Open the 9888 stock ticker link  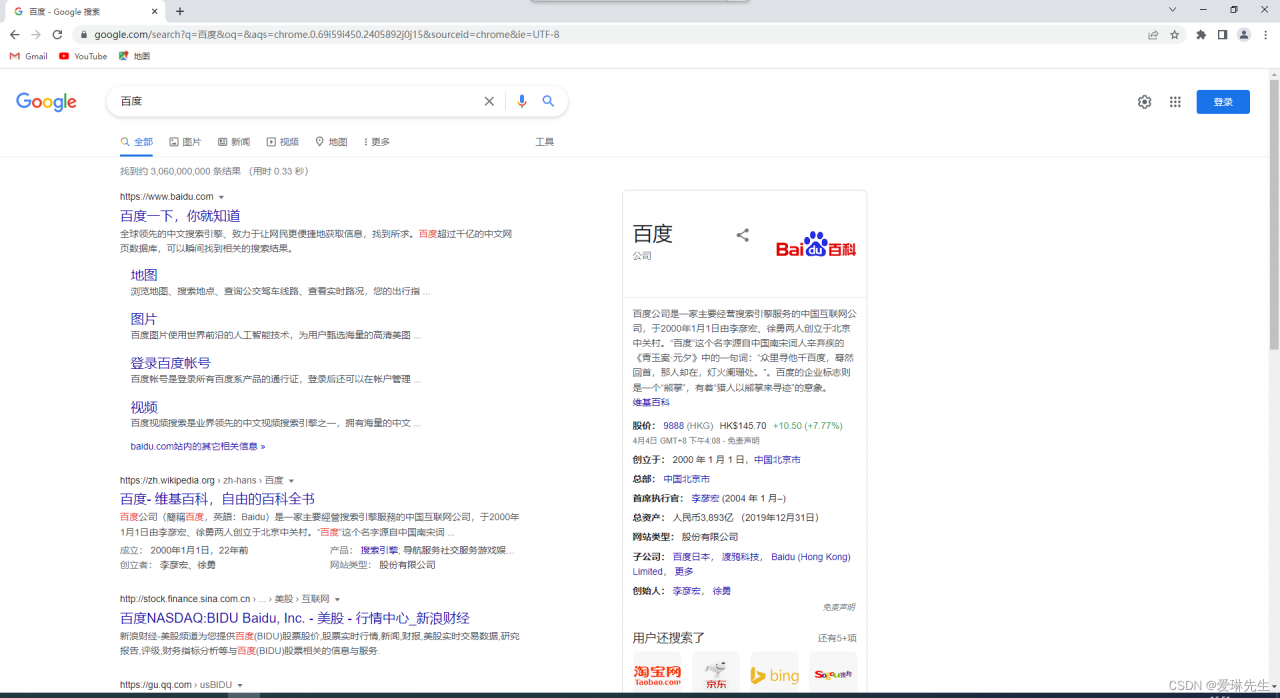674,426
